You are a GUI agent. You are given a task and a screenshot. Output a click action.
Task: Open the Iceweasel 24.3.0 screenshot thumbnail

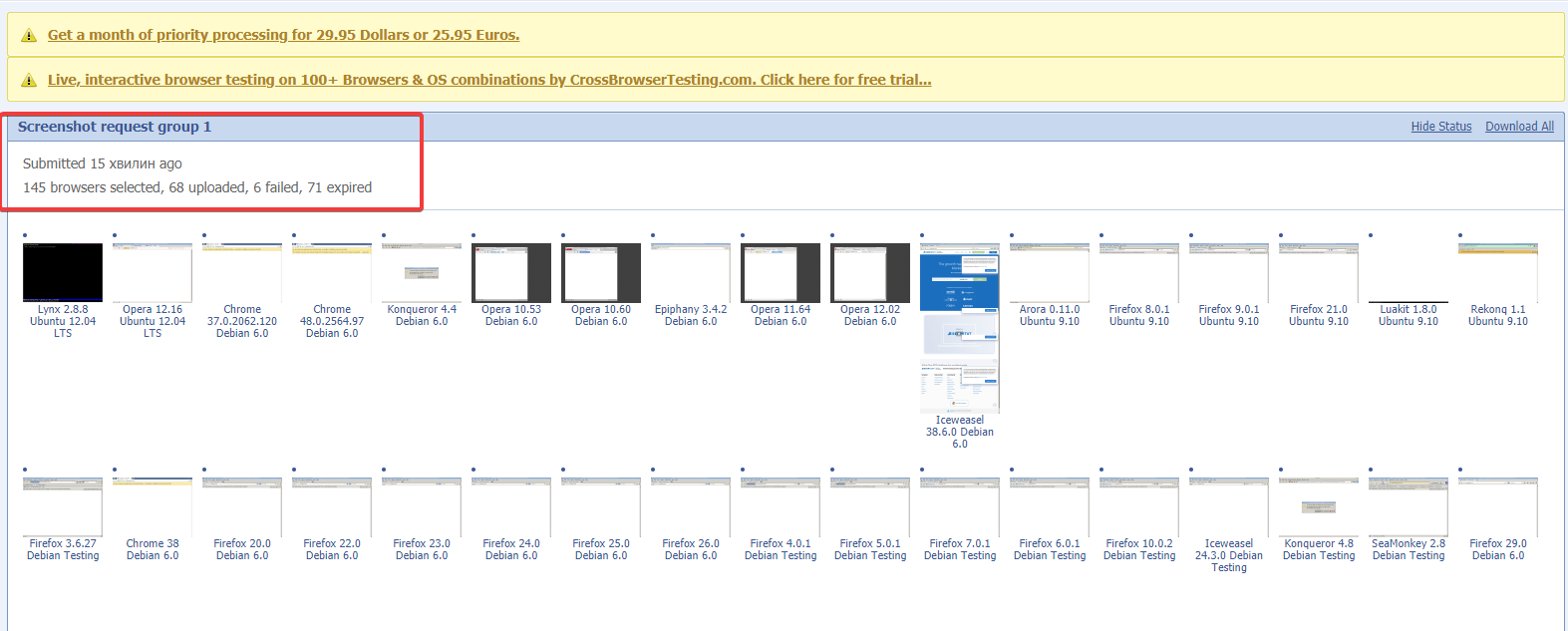coord(1229,506)
